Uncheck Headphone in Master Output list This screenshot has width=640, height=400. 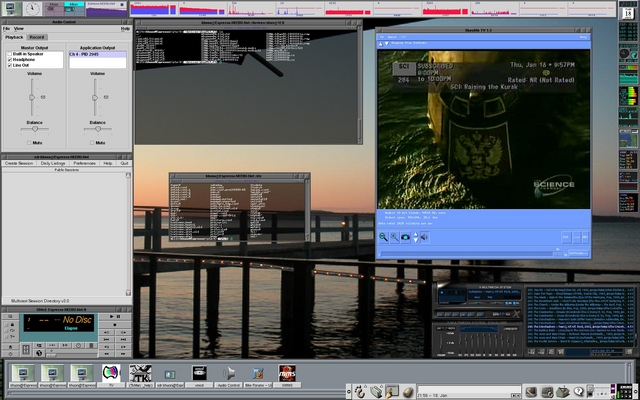pos(10,60)
